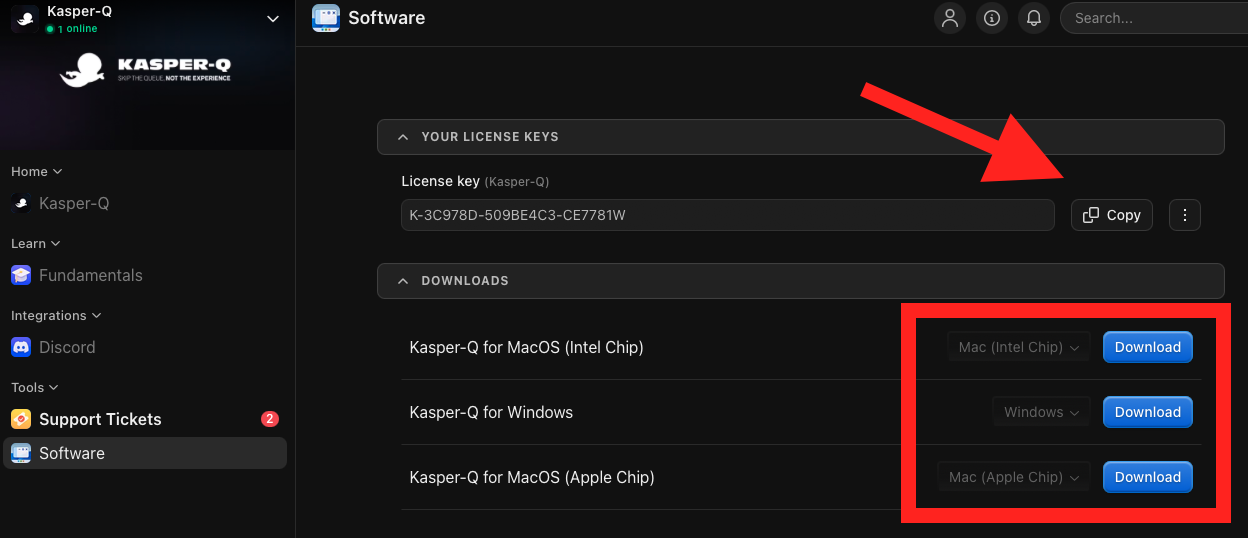
Task: Select Software in the sidebar
Action: tap(71, 453)
